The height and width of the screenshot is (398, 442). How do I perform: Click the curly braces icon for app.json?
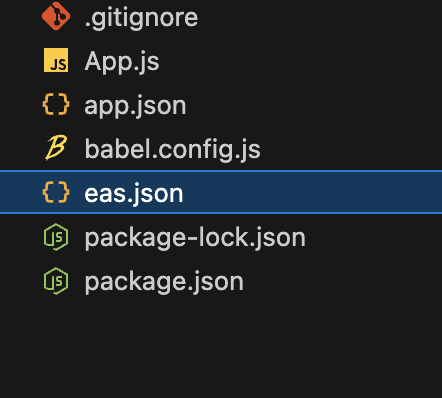[56, 104]
